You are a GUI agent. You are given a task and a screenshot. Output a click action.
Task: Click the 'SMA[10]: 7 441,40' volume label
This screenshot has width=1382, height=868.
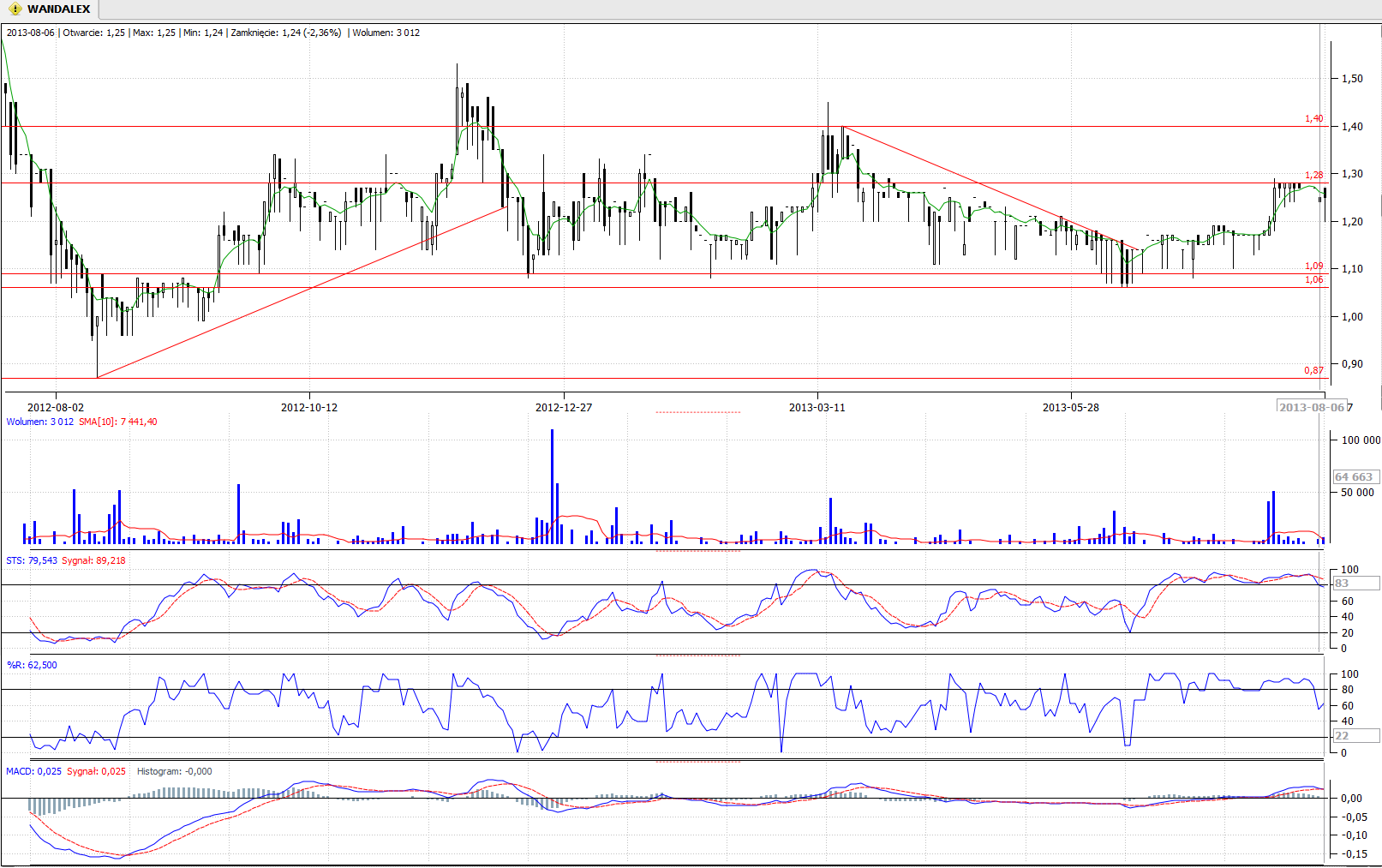118,422
